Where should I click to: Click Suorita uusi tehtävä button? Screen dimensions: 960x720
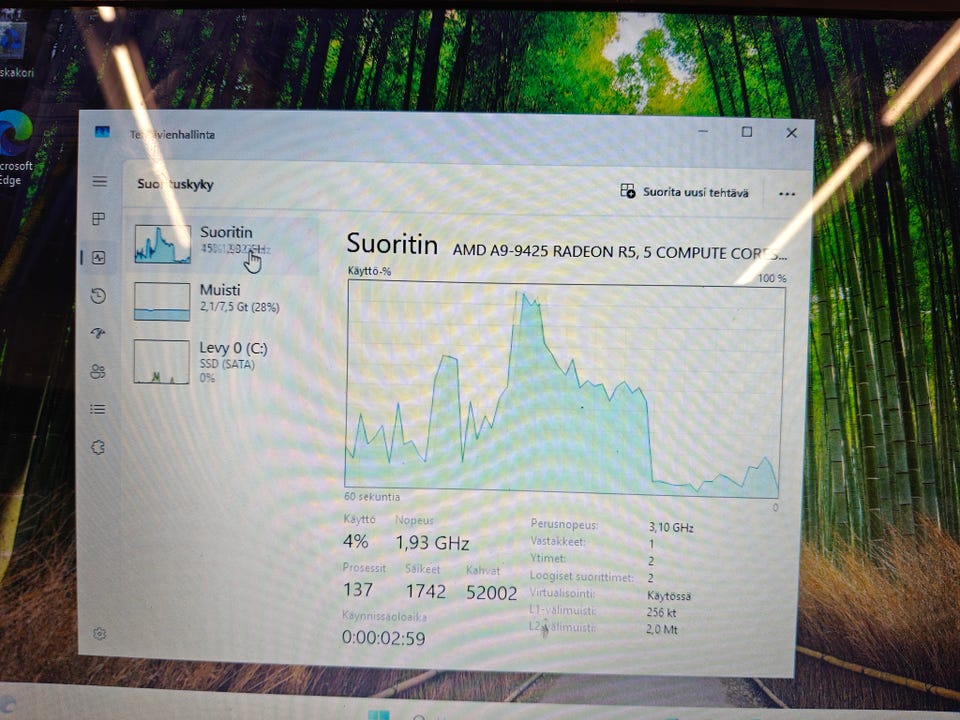click(x=684, y=192)
